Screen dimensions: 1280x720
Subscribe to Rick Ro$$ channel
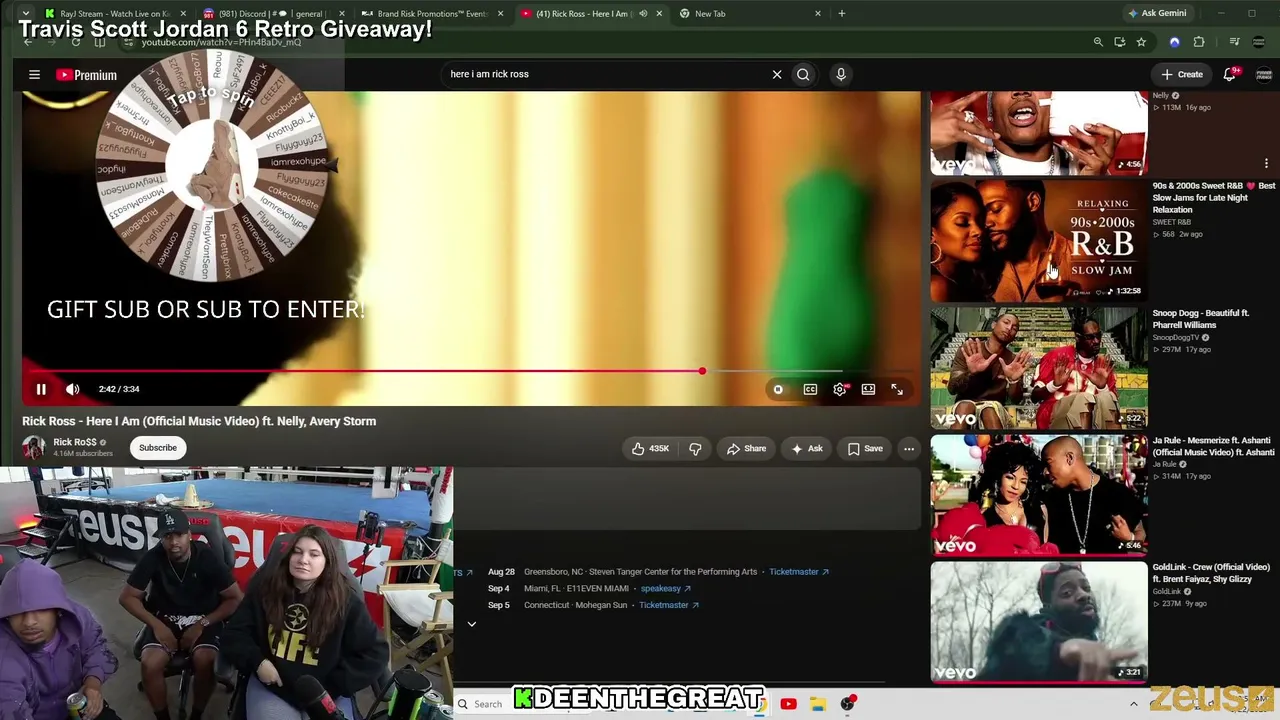pos(158,448)
